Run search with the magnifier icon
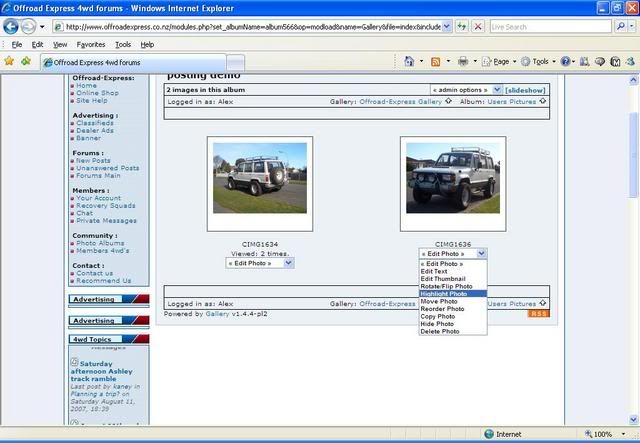640x443 pixels. point(620,27)
